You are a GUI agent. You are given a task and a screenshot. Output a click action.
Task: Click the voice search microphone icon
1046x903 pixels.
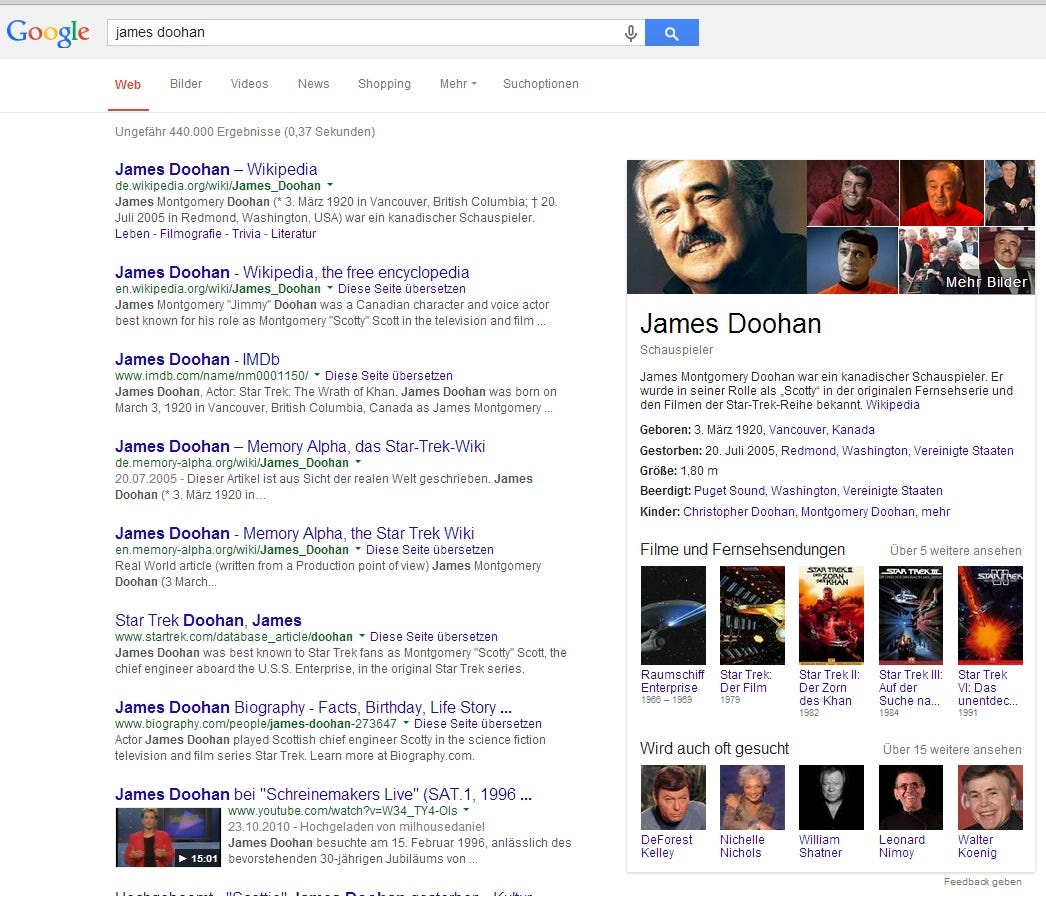(630, 33)
